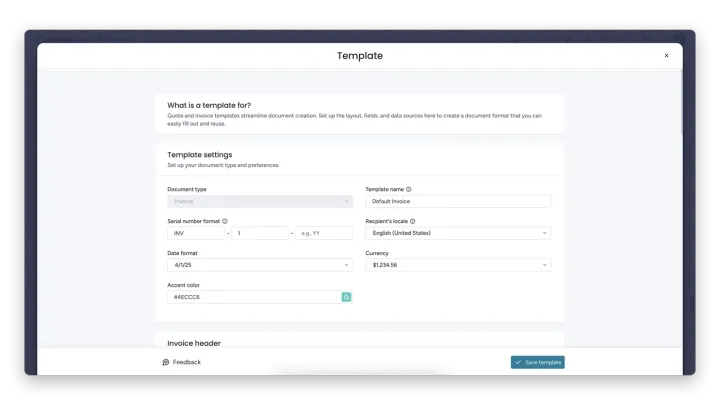This screenshot has height=405, width=720.
Task: Click the 'Template settings' heading
Action: pos(200,155)
